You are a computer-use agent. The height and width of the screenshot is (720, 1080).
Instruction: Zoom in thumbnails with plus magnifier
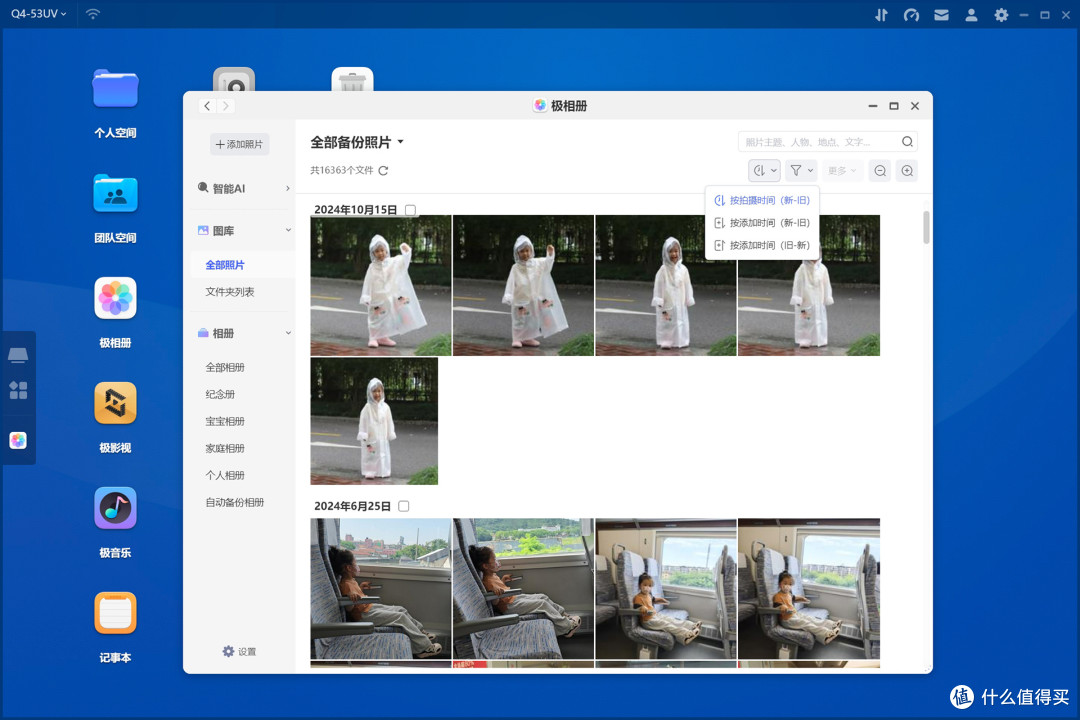pos(907,171)
